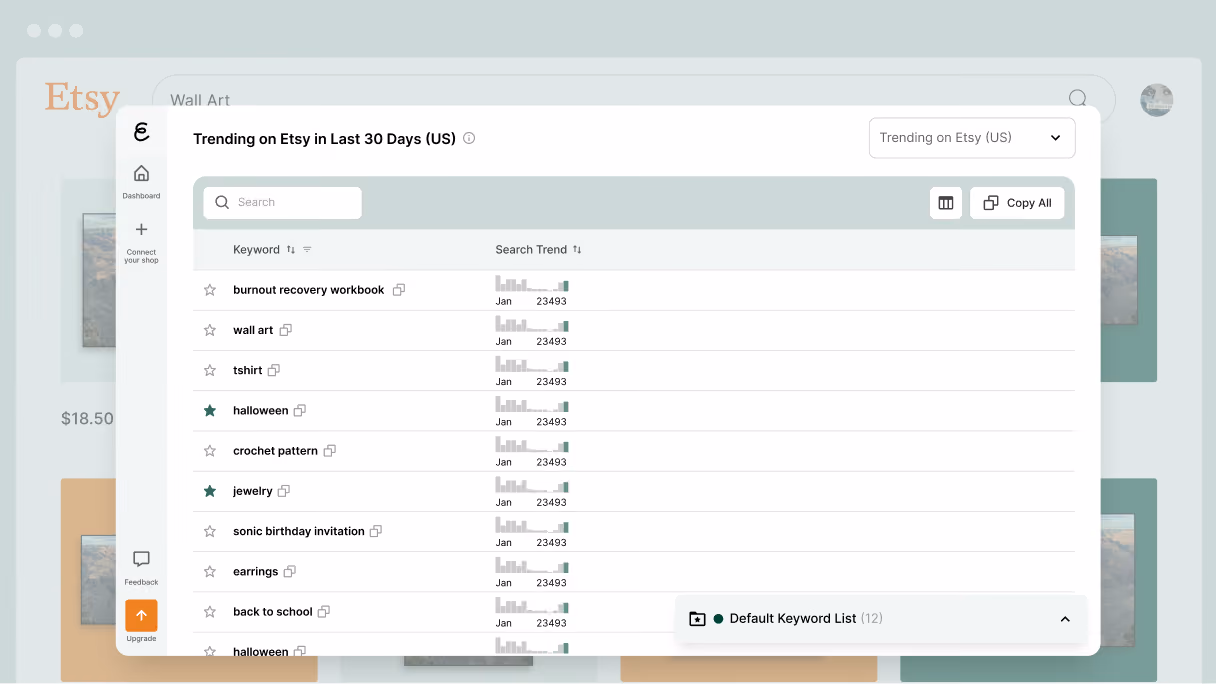Copy the 'crochet pattern' keyword

(330, 451)
